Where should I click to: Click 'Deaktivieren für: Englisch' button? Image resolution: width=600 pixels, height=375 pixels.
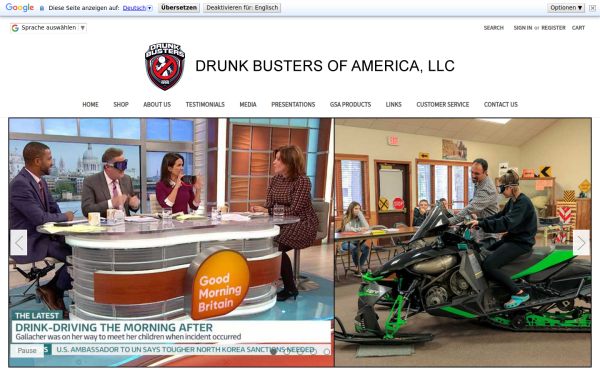coord(242,8)
